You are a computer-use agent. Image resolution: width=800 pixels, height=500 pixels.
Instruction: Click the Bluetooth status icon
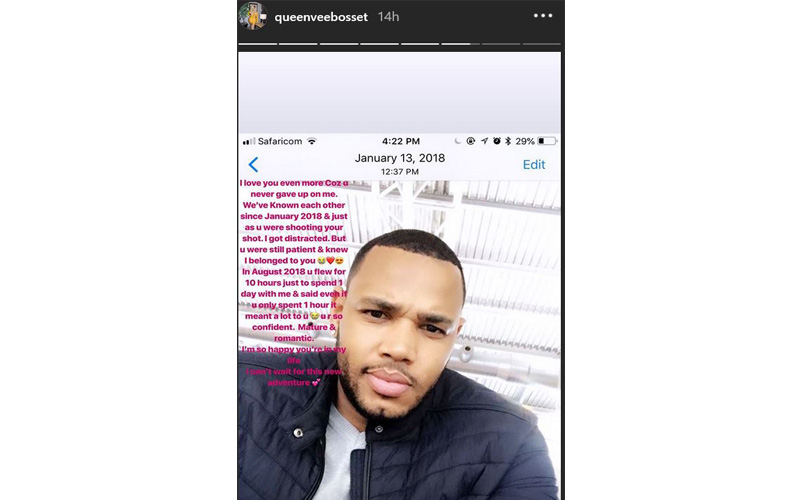tap(508, 141)
